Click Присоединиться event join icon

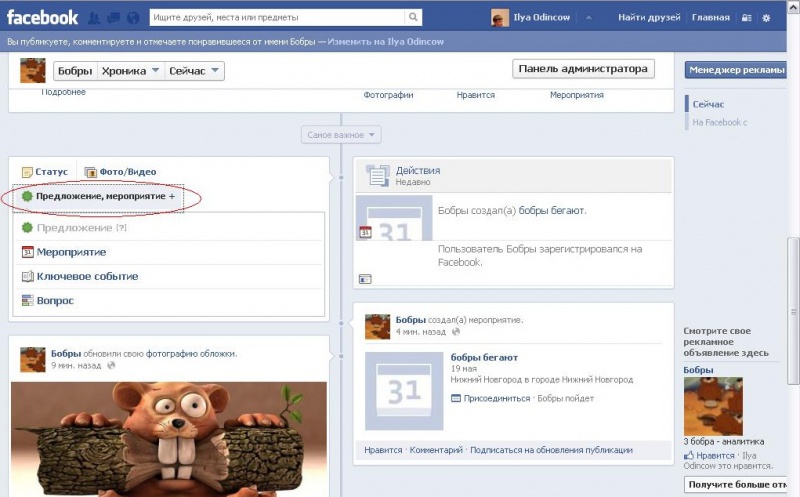click(x=456, y=399)
